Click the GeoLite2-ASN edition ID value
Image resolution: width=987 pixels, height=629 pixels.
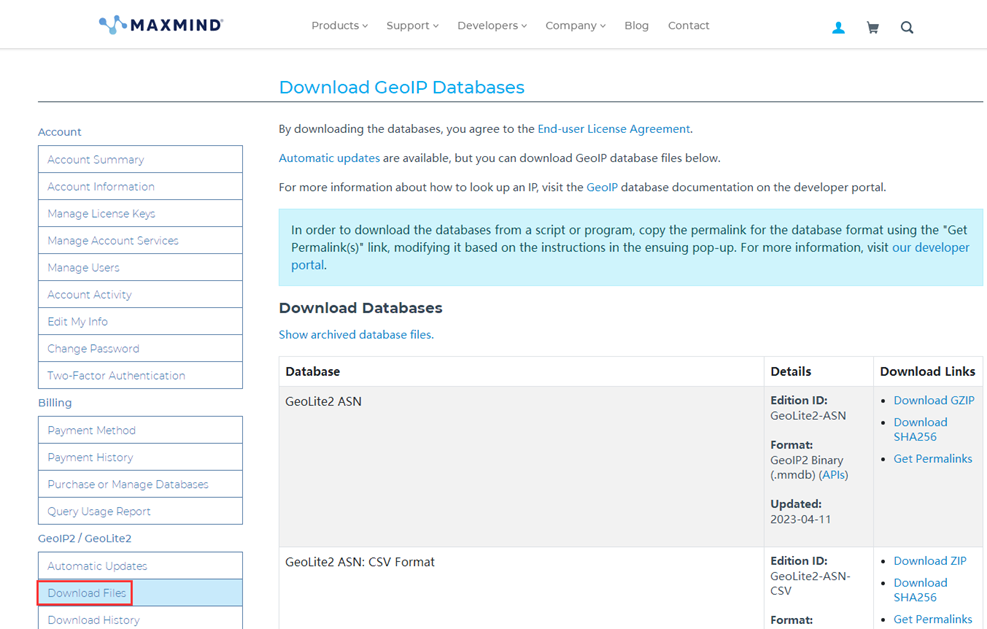pos(808,416)
